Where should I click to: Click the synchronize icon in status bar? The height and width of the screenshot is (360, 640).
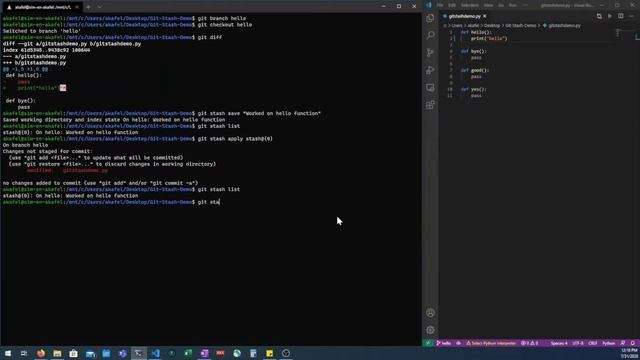click(x=458, y=343)
